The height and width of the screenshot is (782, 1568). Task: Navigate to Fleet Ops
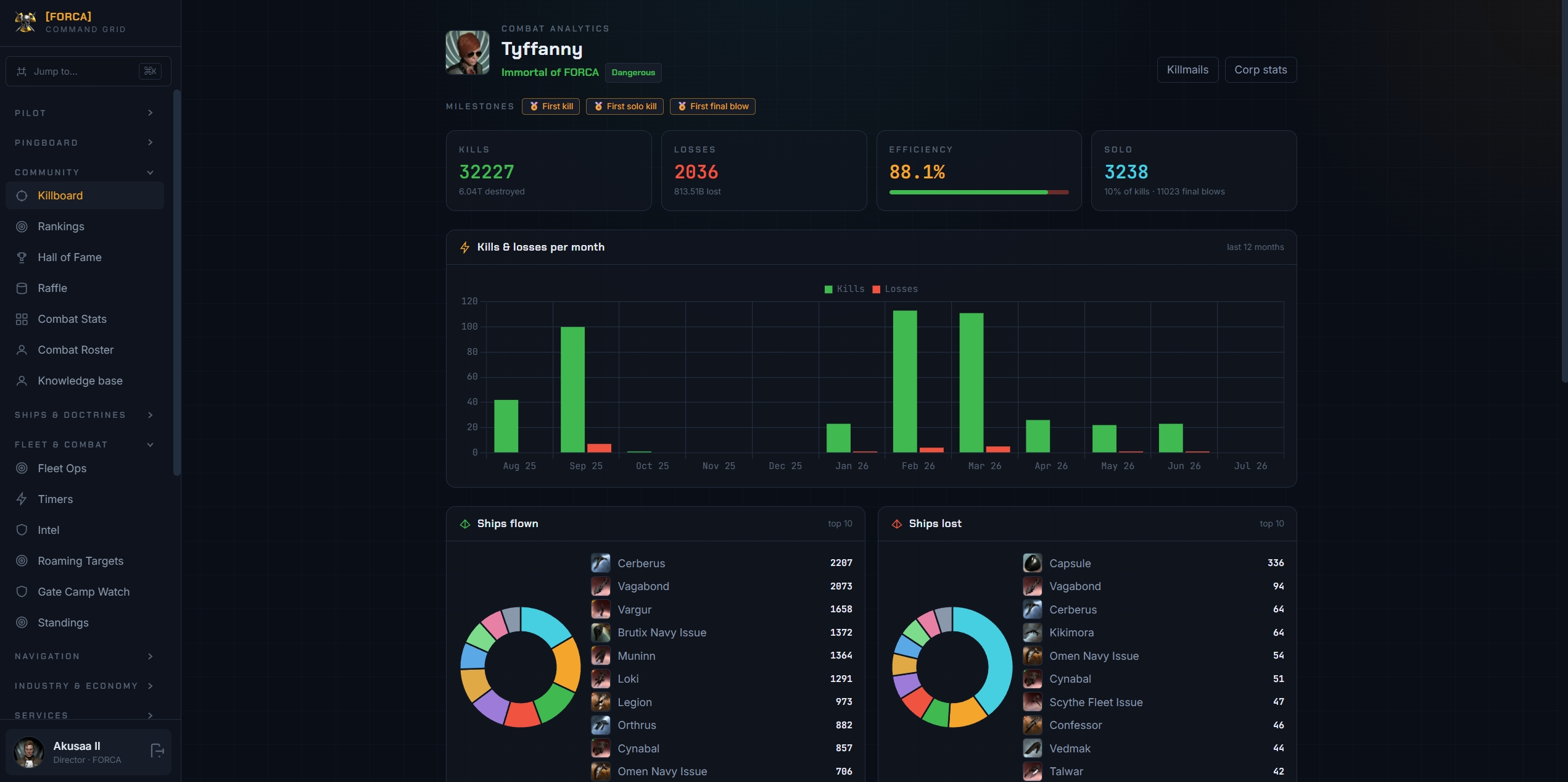point(85,468)
